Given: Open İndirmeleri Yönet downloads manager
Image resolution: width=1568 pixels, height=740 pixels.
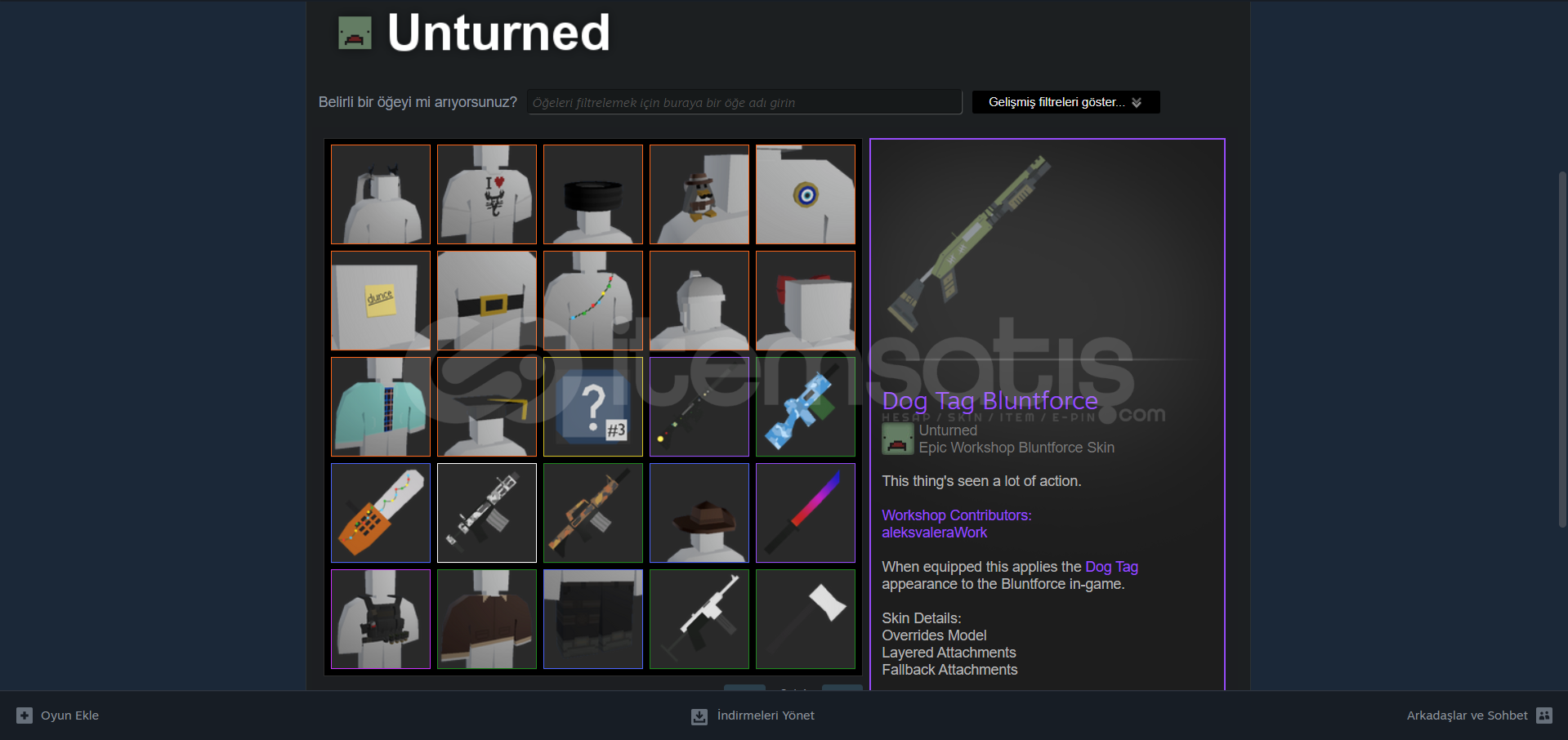Looking at the screenshot, I should (753, 715).
